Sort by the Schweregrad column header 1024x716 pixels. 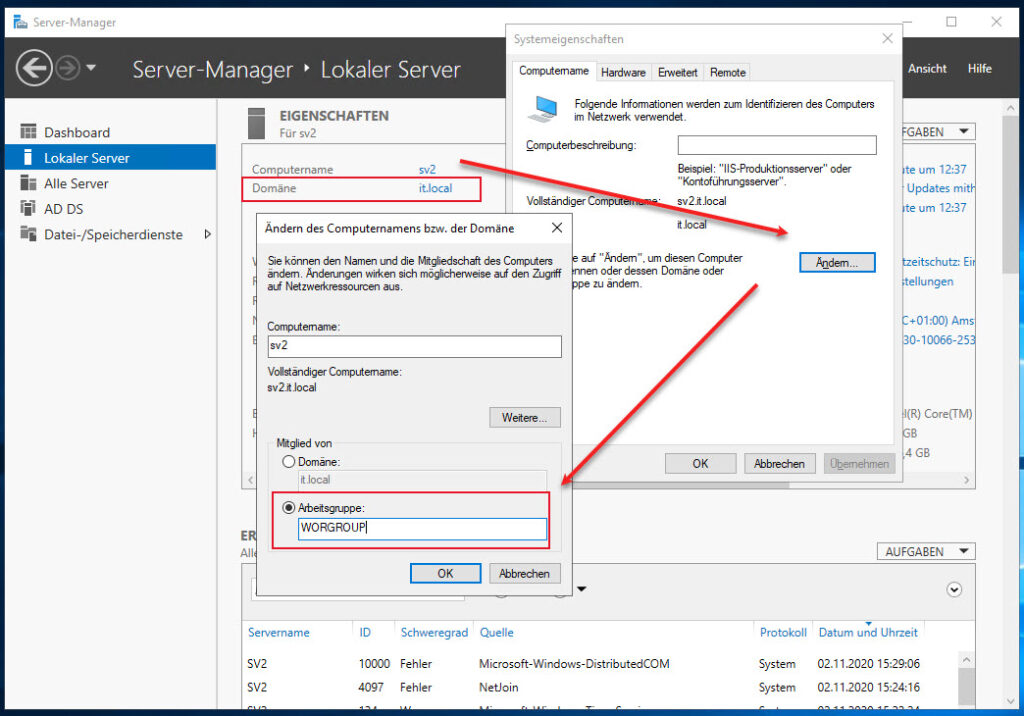point(434,632)
